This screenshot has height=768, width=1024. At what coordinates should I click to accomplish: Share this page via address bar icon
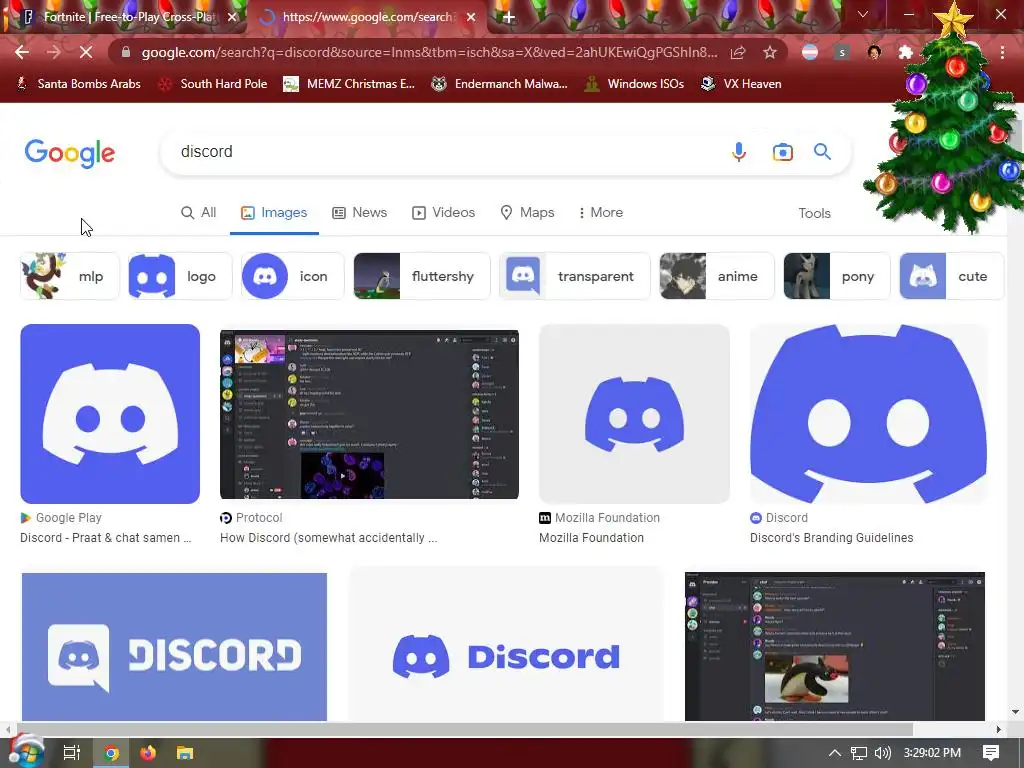[x=738, y=52]
